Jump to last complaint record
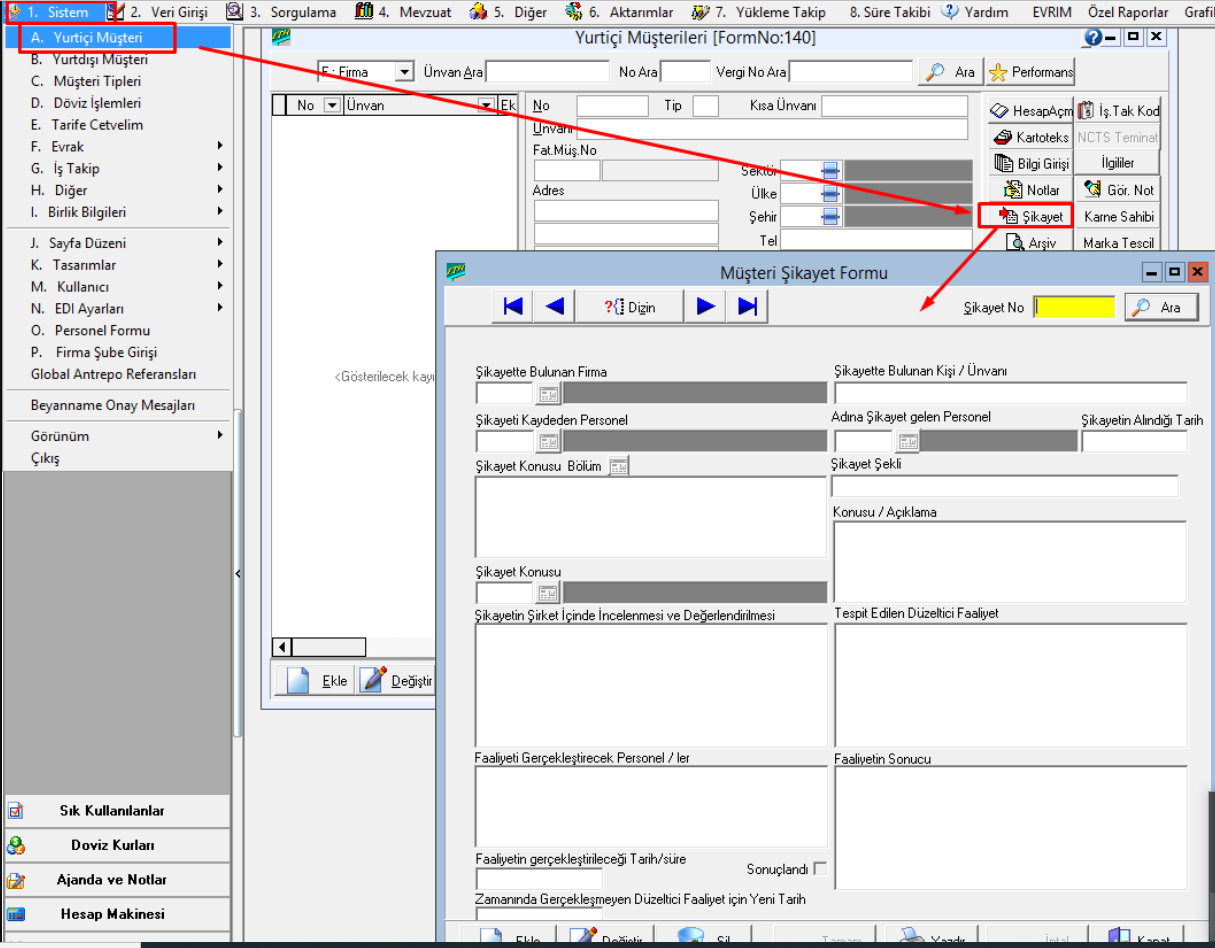The image size is (1215, 948). coord(748,307)
